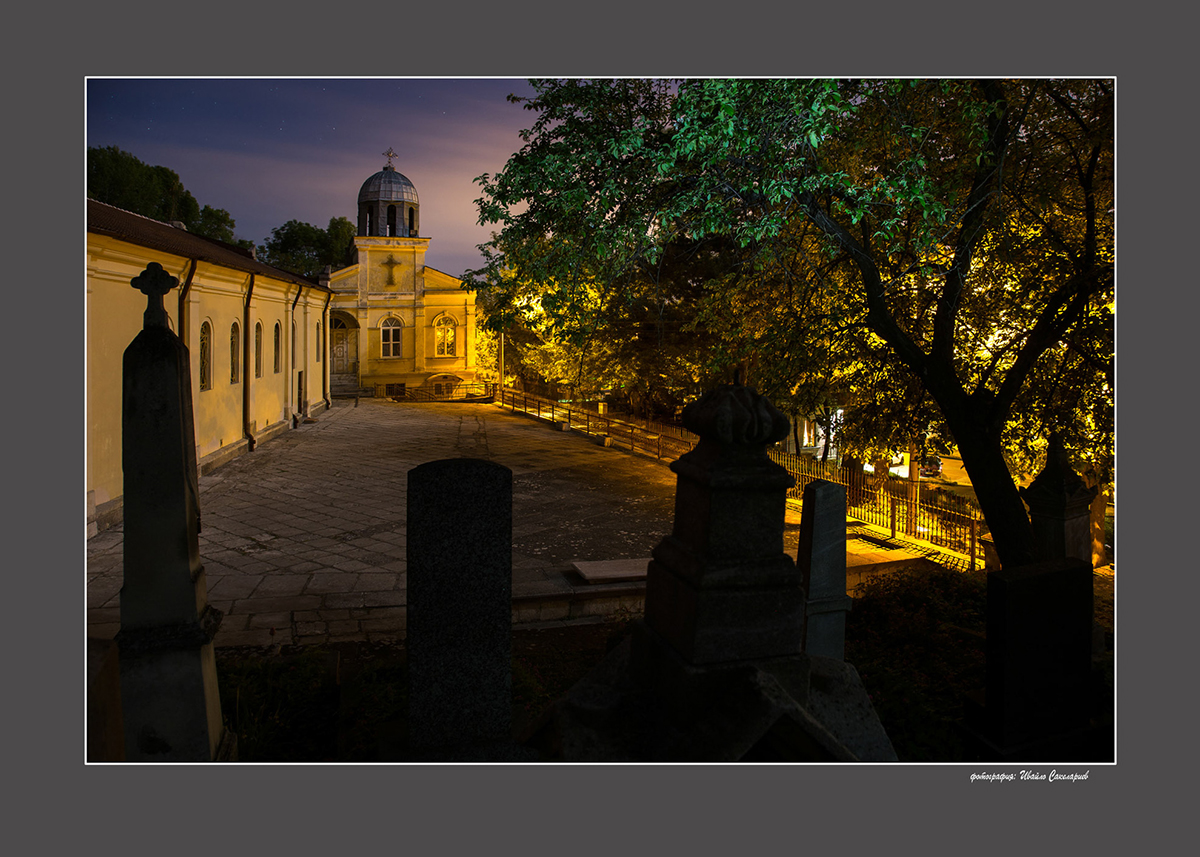The image size is (1200, 857).
Task: Click the stone slab lying on the ledge
Action: click(x=610, y=570)
